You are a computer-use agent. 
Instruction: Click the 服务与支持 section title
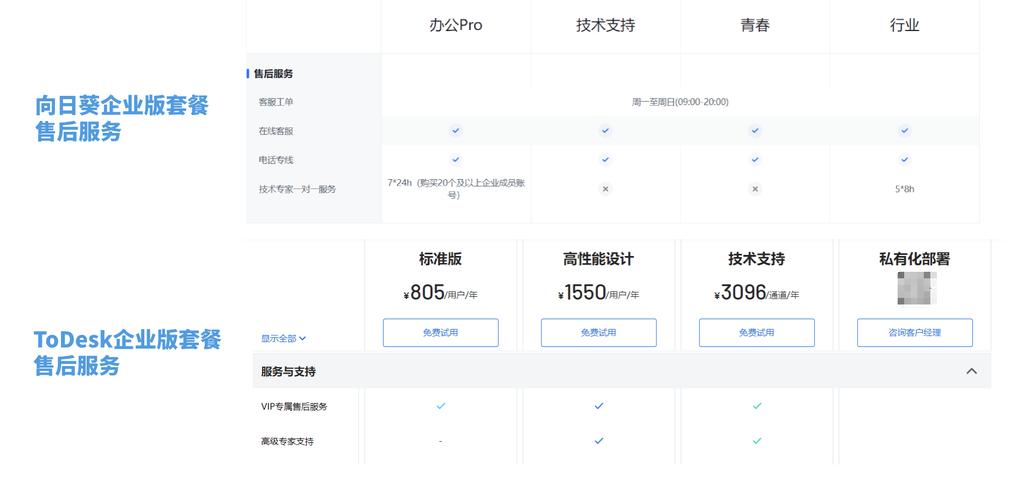[288, 372]
